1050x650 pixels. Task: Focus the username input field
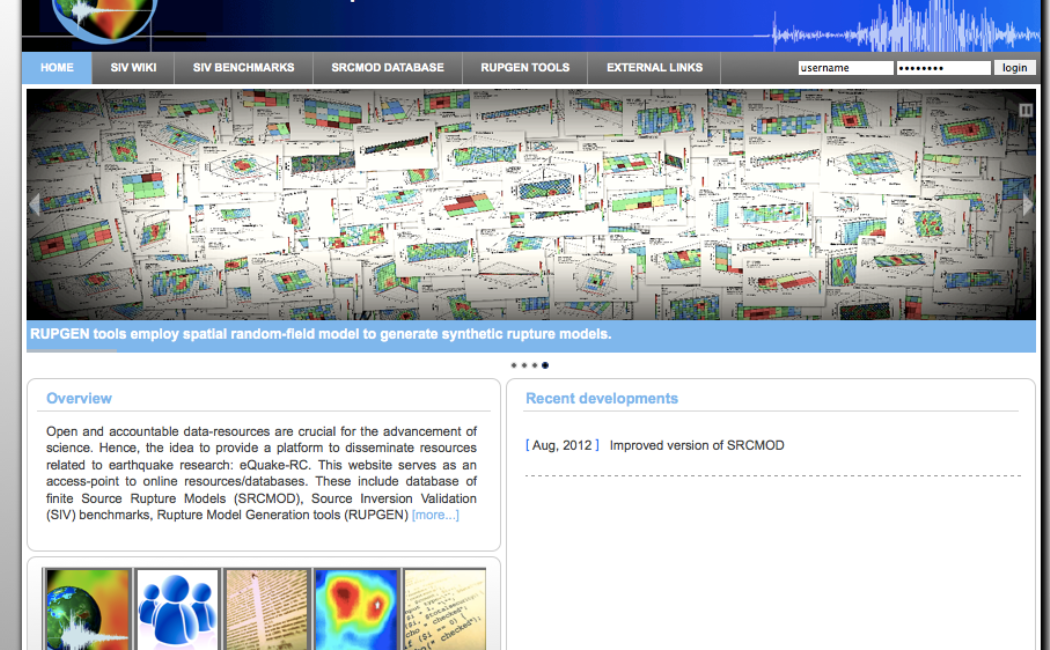point(844,68)
